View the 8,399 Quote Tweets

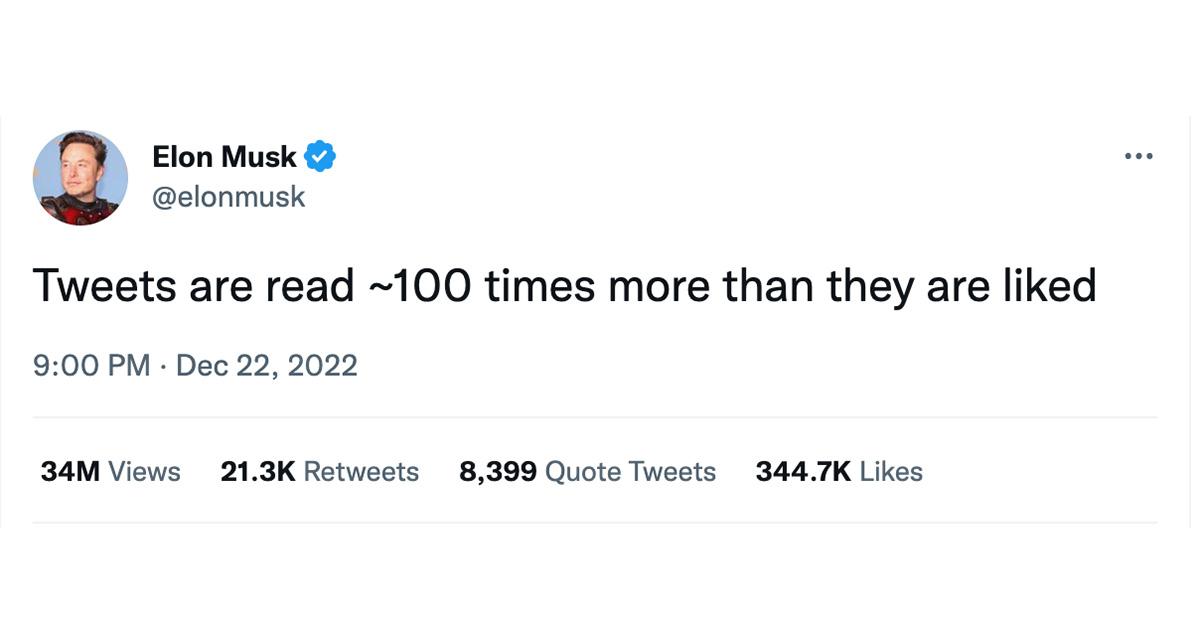click(x=587, y=470)
